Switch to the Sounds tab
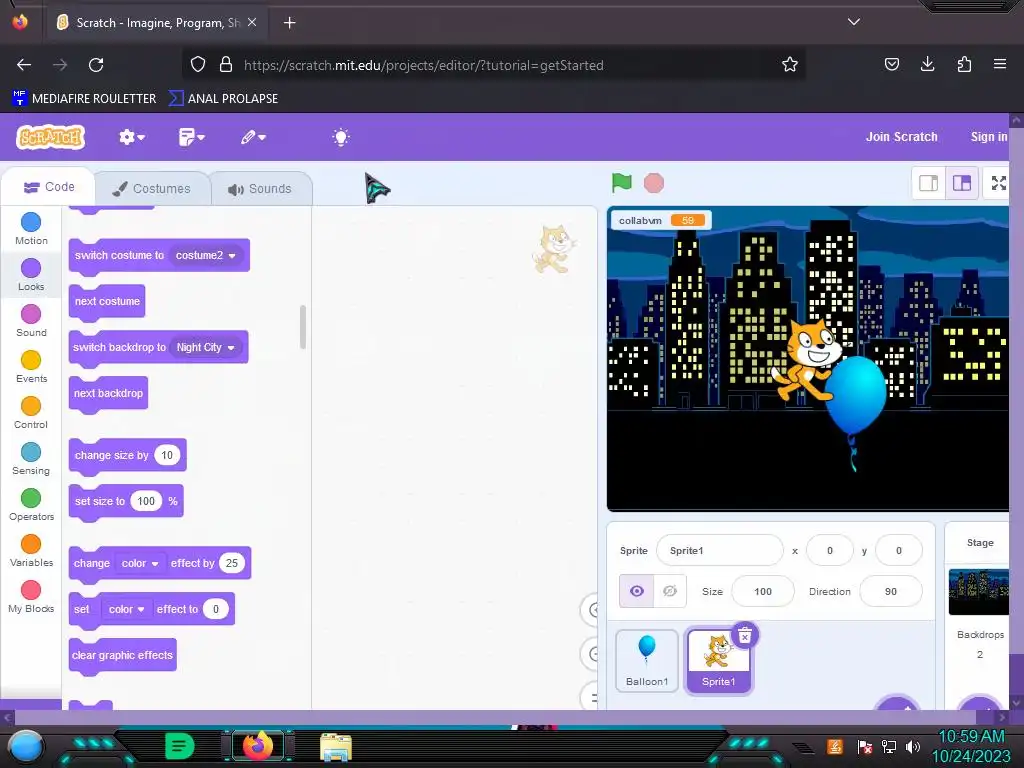The height and width of the screenshot is (768, 1024). tap(260, 189)
